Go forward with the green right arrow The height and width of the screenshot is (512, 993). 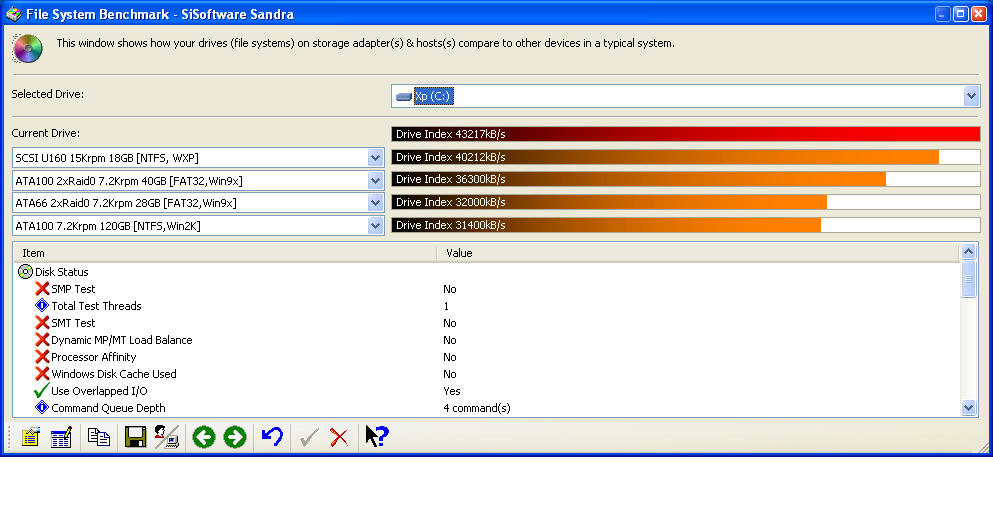(235, 437)
